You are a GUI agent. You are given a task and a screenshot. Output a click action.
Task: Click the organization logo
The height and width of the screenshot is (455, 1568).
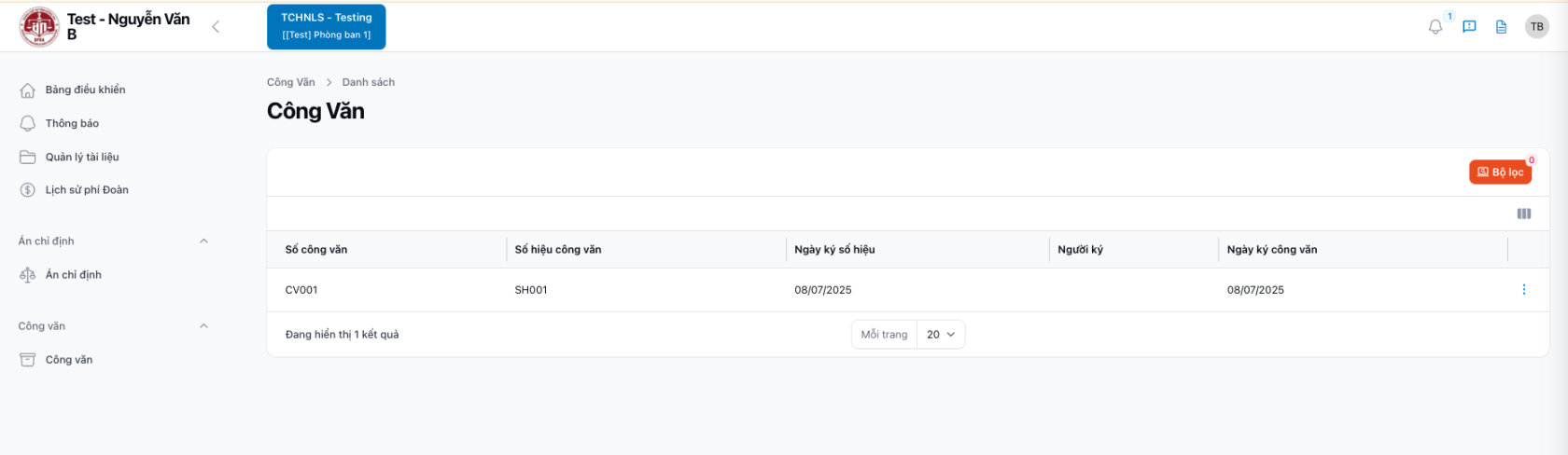point(39,27)
